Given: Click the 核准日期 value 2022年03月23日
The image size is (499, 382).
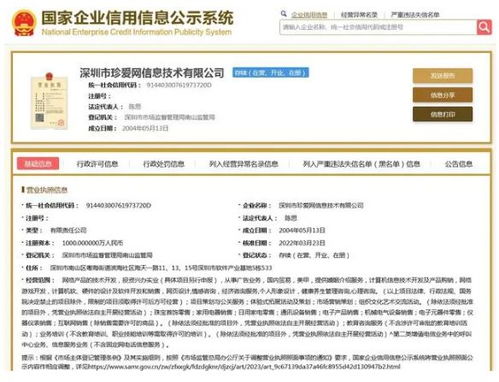Looking at the screenshot, I should [302, 243].
